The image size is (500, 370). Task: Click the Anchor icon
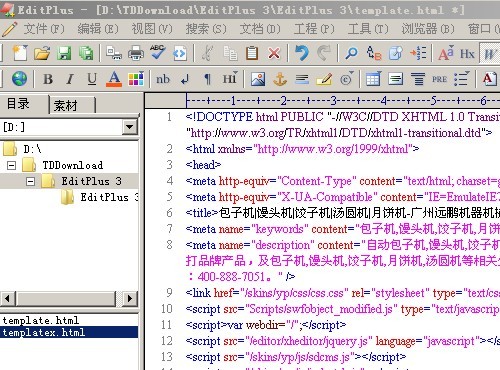pyautogui.click(x=280, y=79)
